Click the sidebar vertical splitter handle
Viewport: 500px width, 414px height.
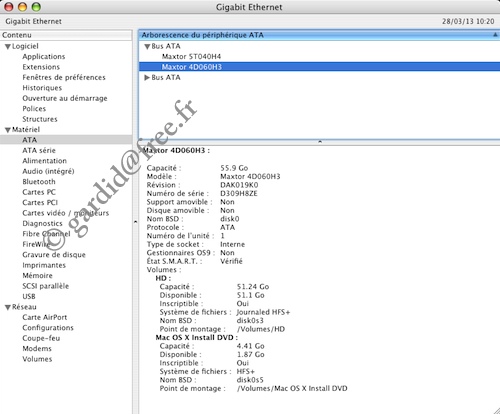pos(135,222)
